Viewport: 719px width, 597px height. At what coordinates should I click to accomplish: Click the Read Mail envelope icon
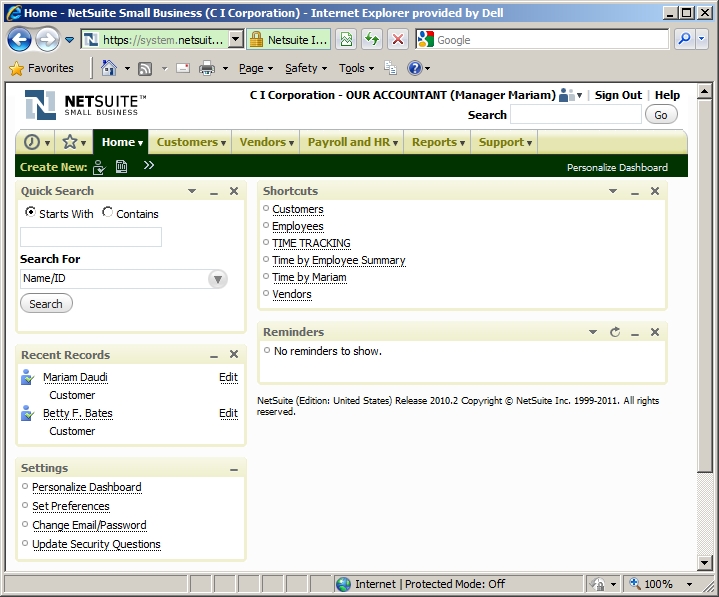click(x=183, y=68)
